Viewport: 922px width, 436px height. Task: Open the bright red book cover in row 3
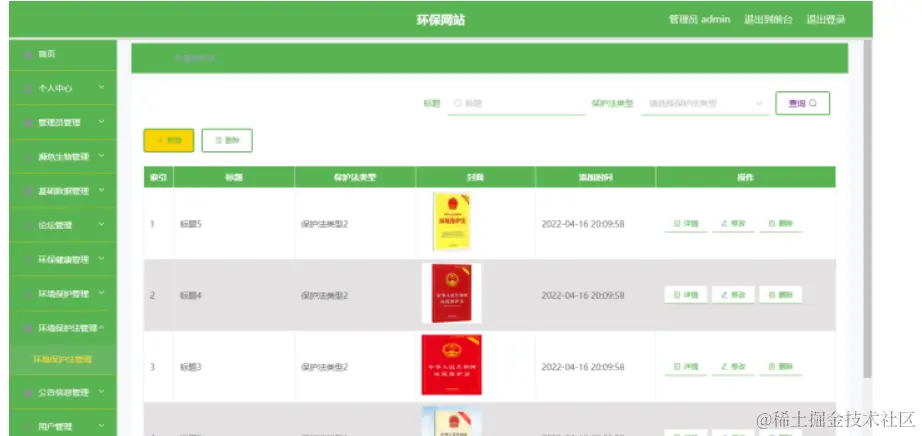point(452,365)
